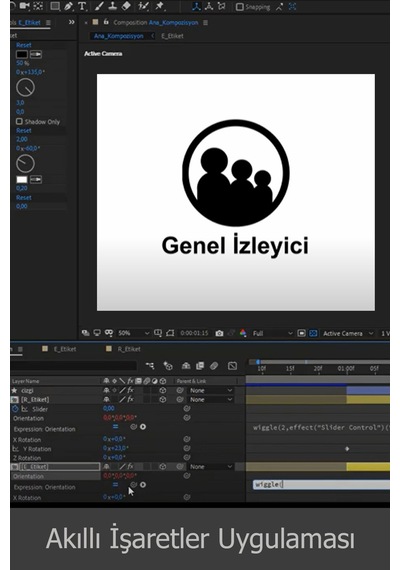
Task: Open the Composition panel menu
Action: coord(205,23)
